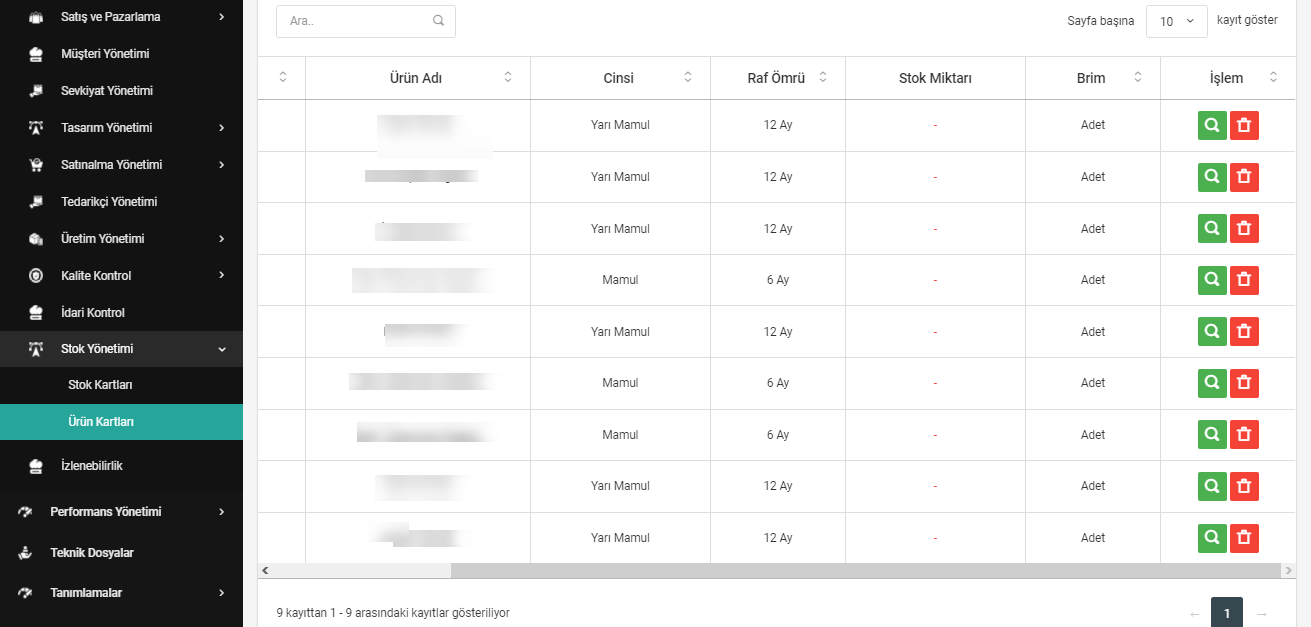This screenshot has height=627, width=1311.
Task: Click the Satınalma Yönetimi cart icon
Action: pos(36,165)
